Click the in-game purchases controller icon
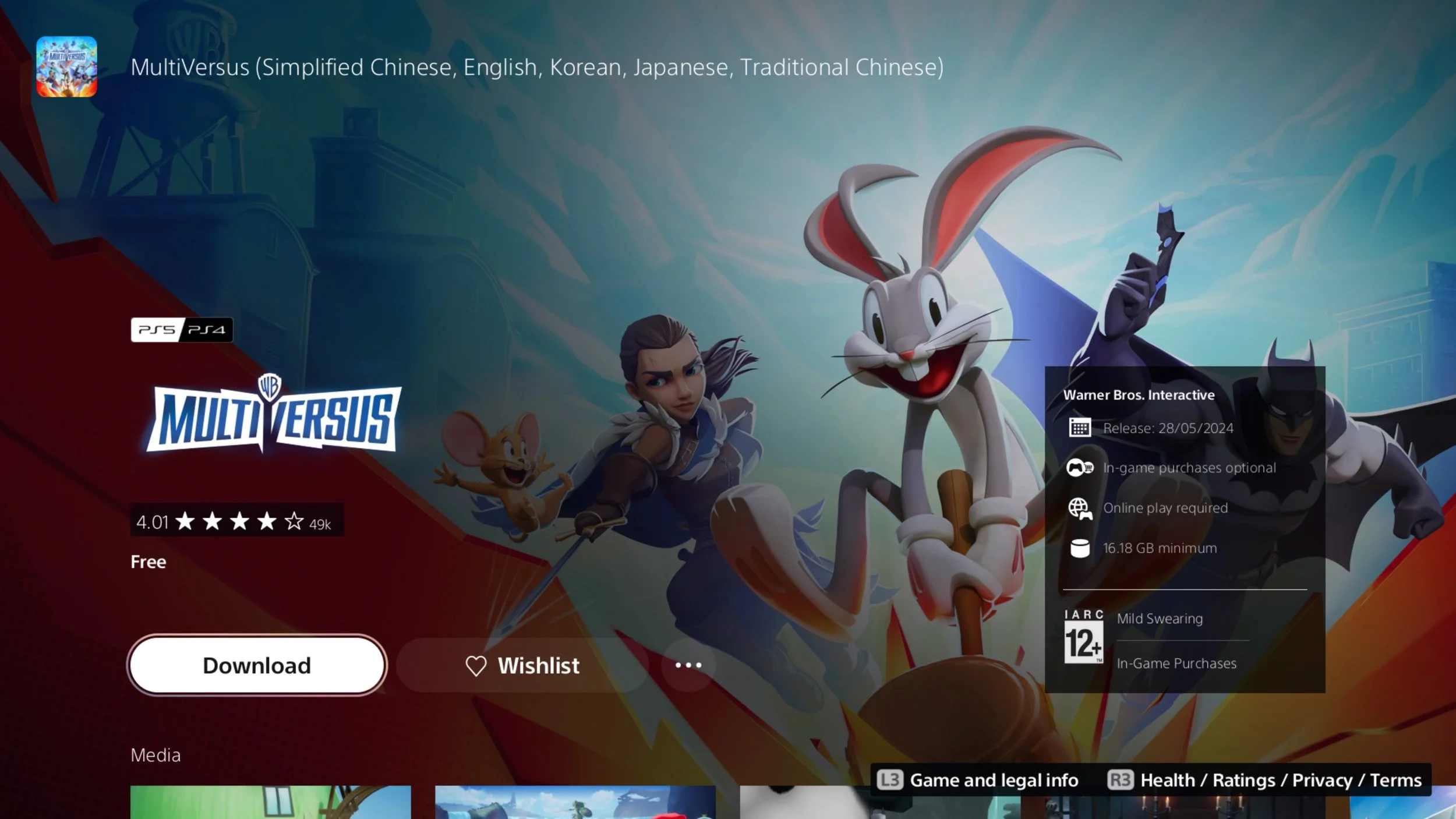This screenshot has width=1456, height=819. pyautogui.click(x=1079, y=468)
